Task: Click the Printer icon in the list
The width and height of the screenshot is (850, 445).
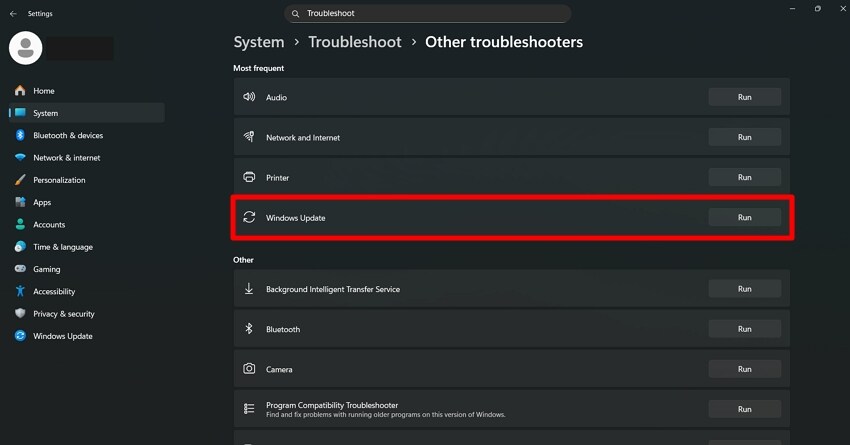Action: point(249,177)
